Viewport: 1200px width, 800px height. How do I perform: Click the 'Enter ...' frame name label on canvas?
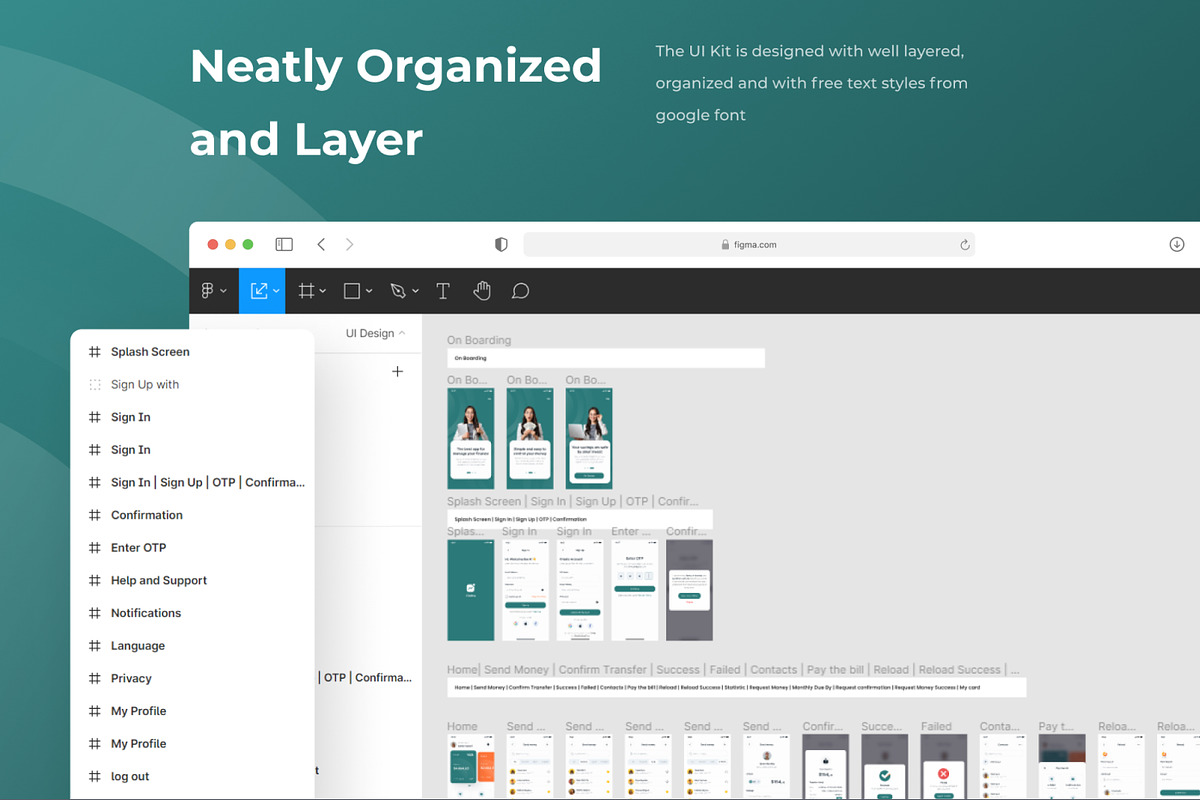tap(632, 531)
